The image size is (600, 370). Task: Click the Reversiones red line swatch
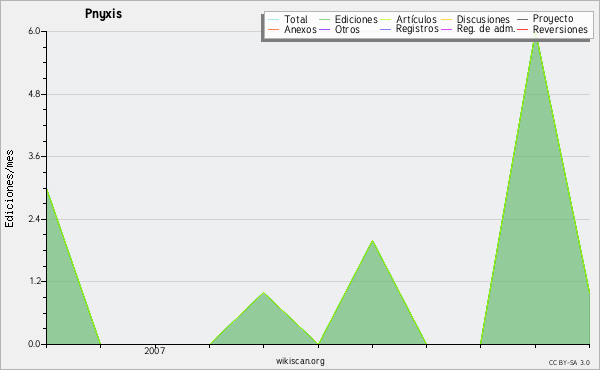(523, 30)
